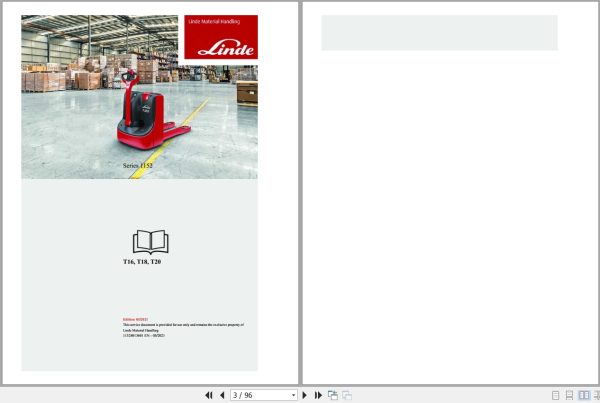This screenshot has width=600, height=403.
Task: Click the 'T16, T18, T20' model text
Action: [142, 262]
